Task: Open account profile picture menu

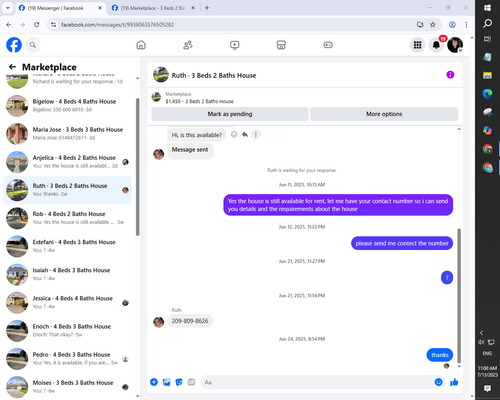Action: [455, 45]
